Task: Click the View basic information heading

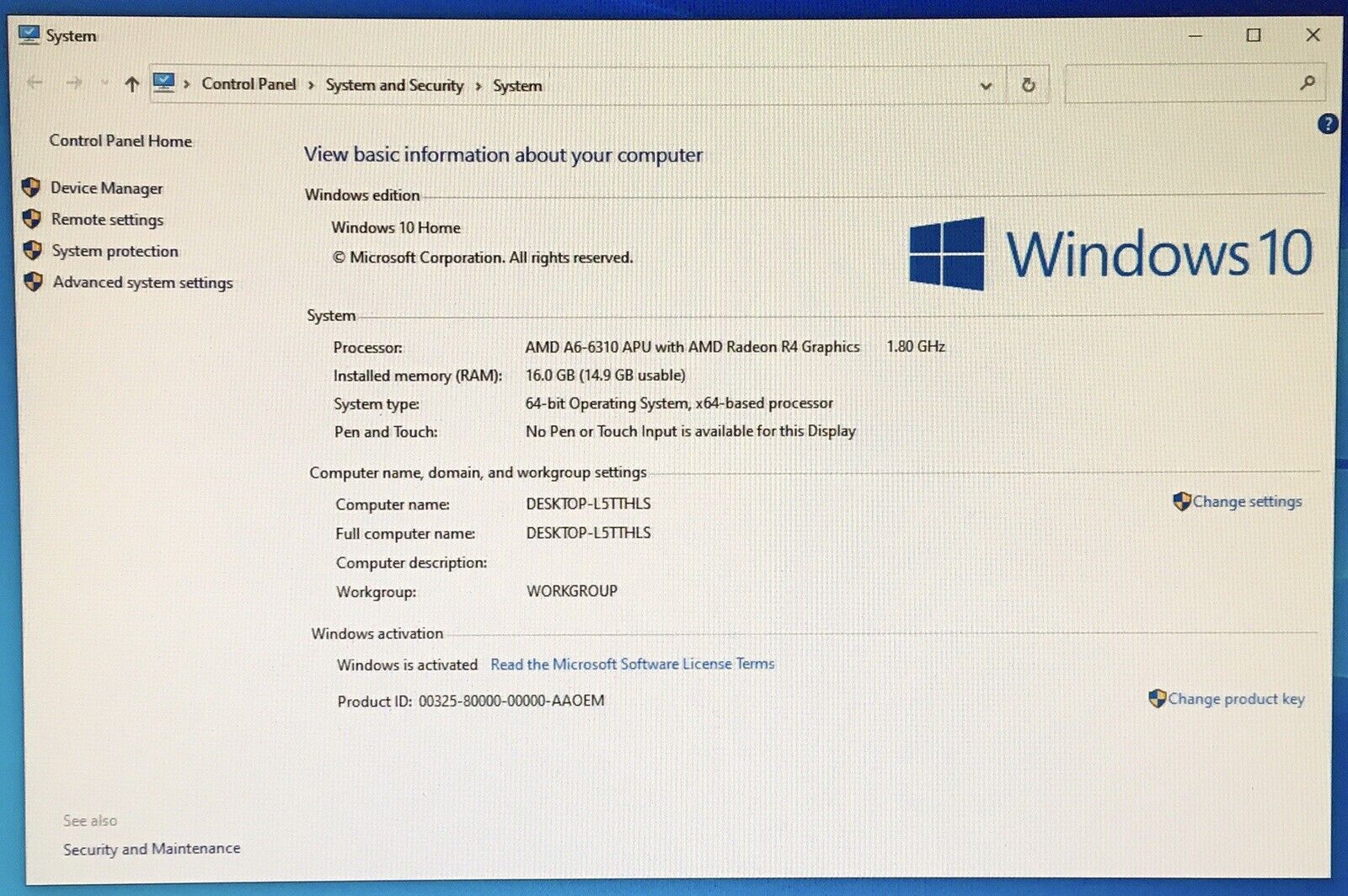Action: tap(503, 155)
